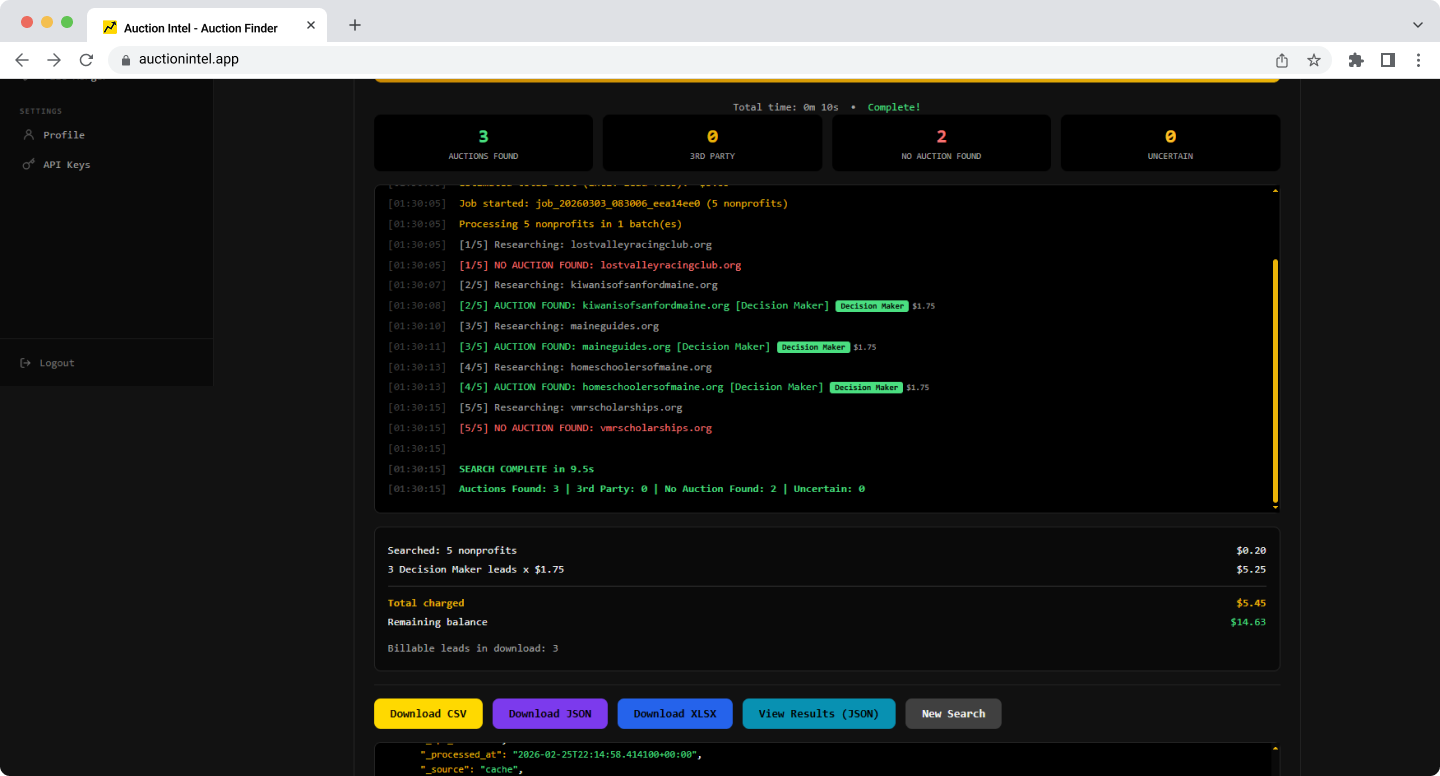Screen dimensions: 1440x776
Task: Click the Download XLSX button
Action: (674, 714)
